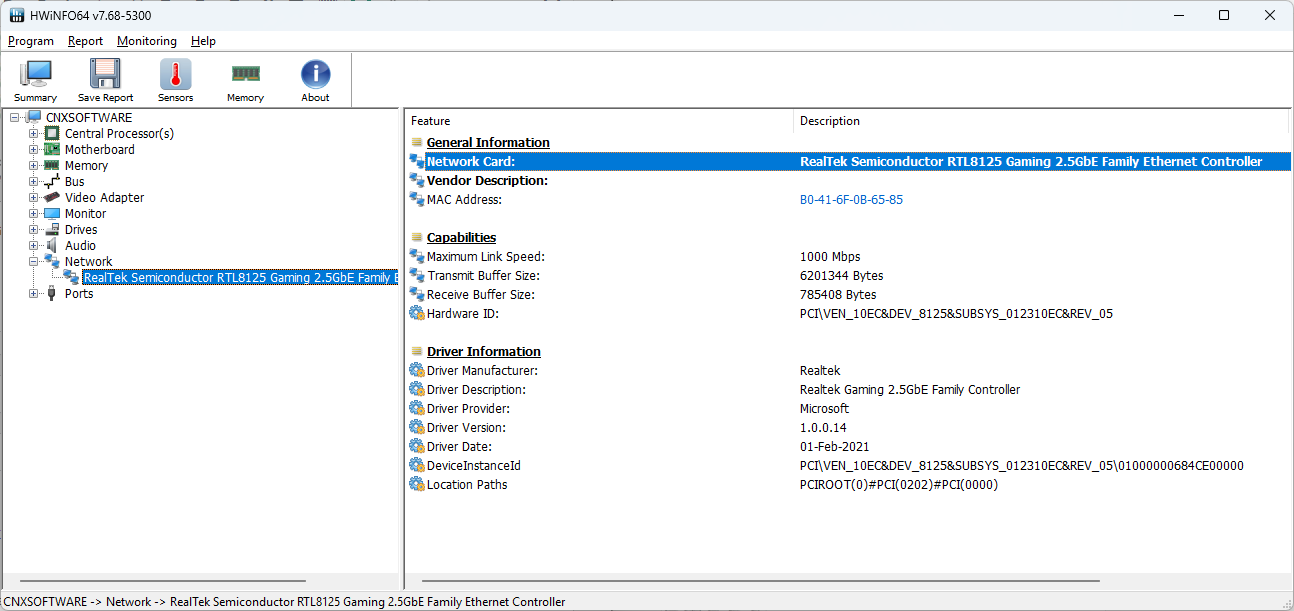
Task: Click the Driver Description label
Action: tap(476, 390)
